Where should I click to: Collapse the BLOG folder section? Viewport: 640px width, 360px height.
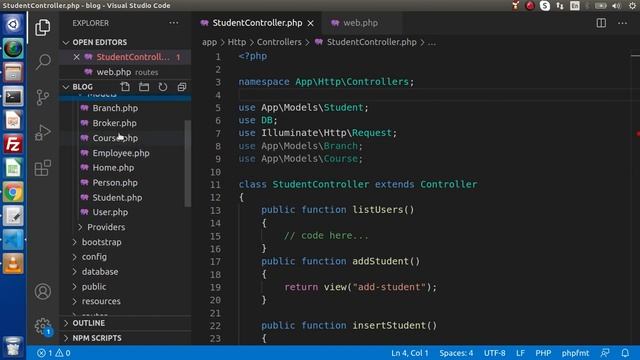tap(66, 87)
